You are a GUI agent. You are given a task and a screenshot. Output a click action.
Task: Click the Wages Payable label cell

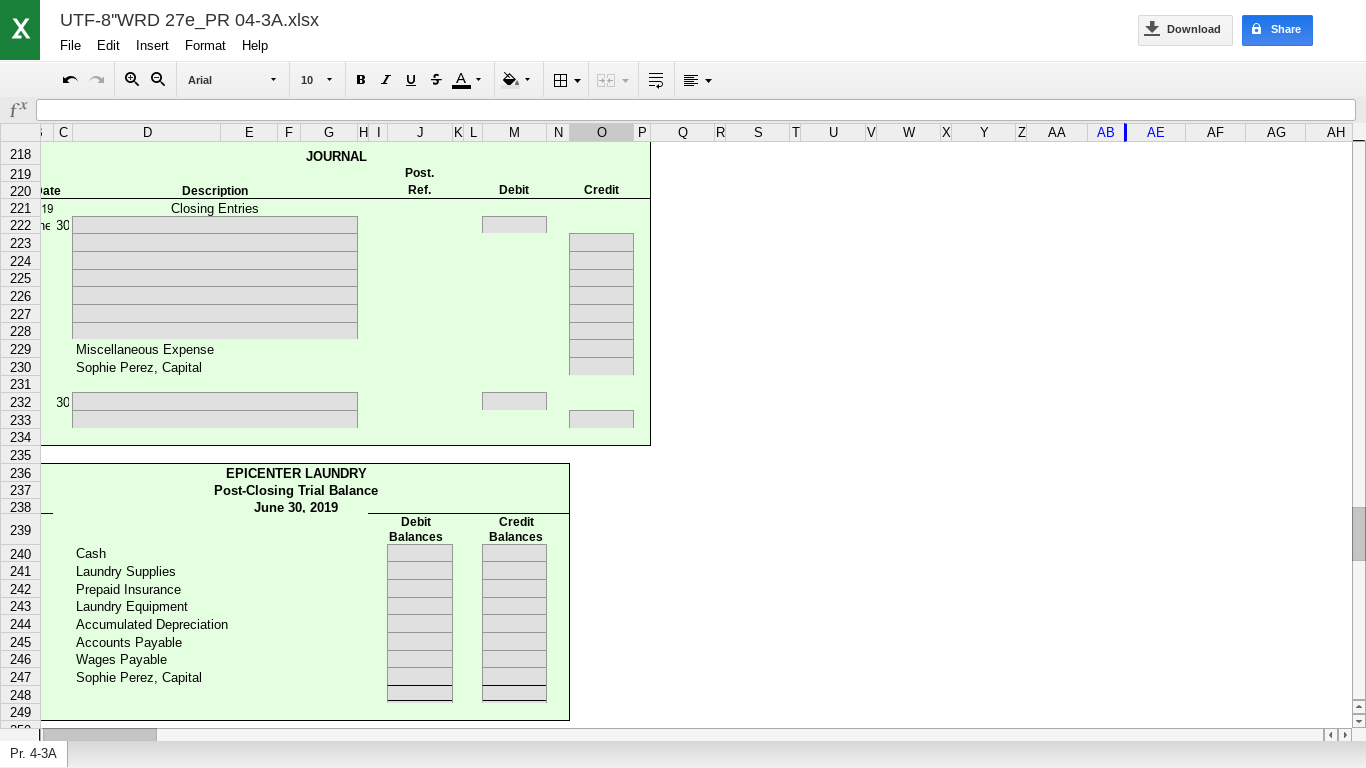tap(122, 659)
